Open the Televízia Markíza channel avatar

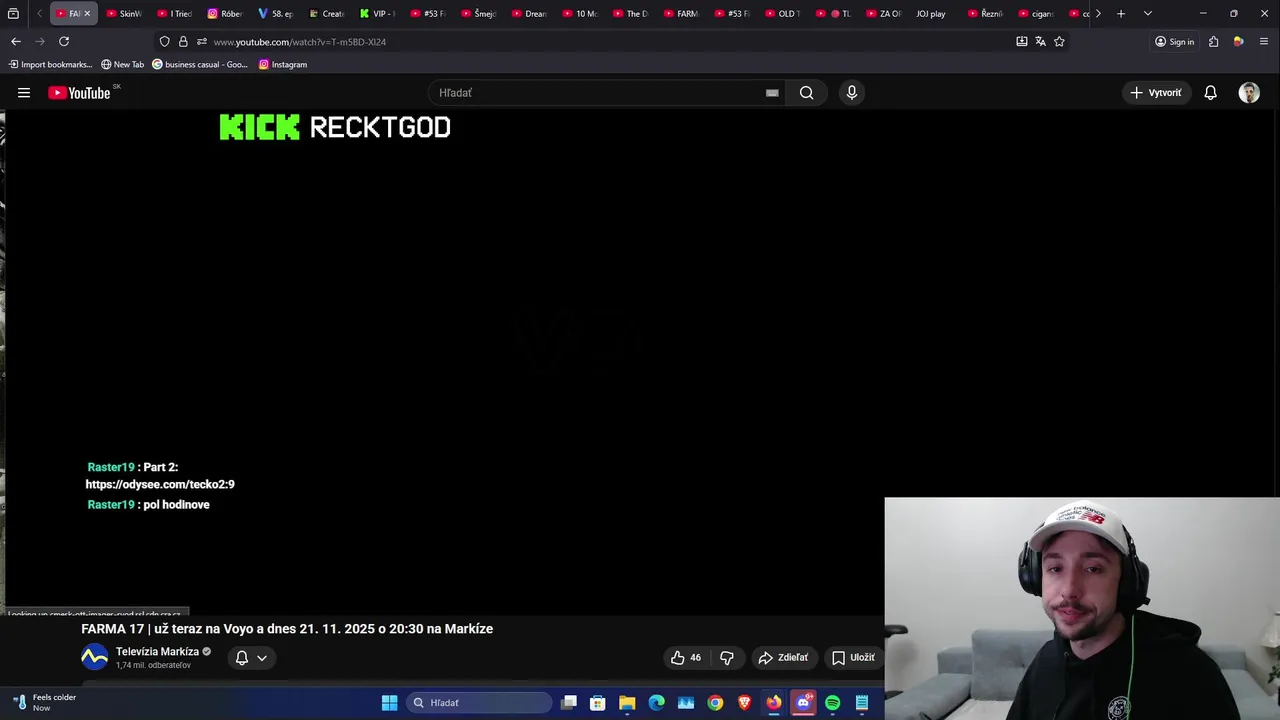click(x=94, y=657)
